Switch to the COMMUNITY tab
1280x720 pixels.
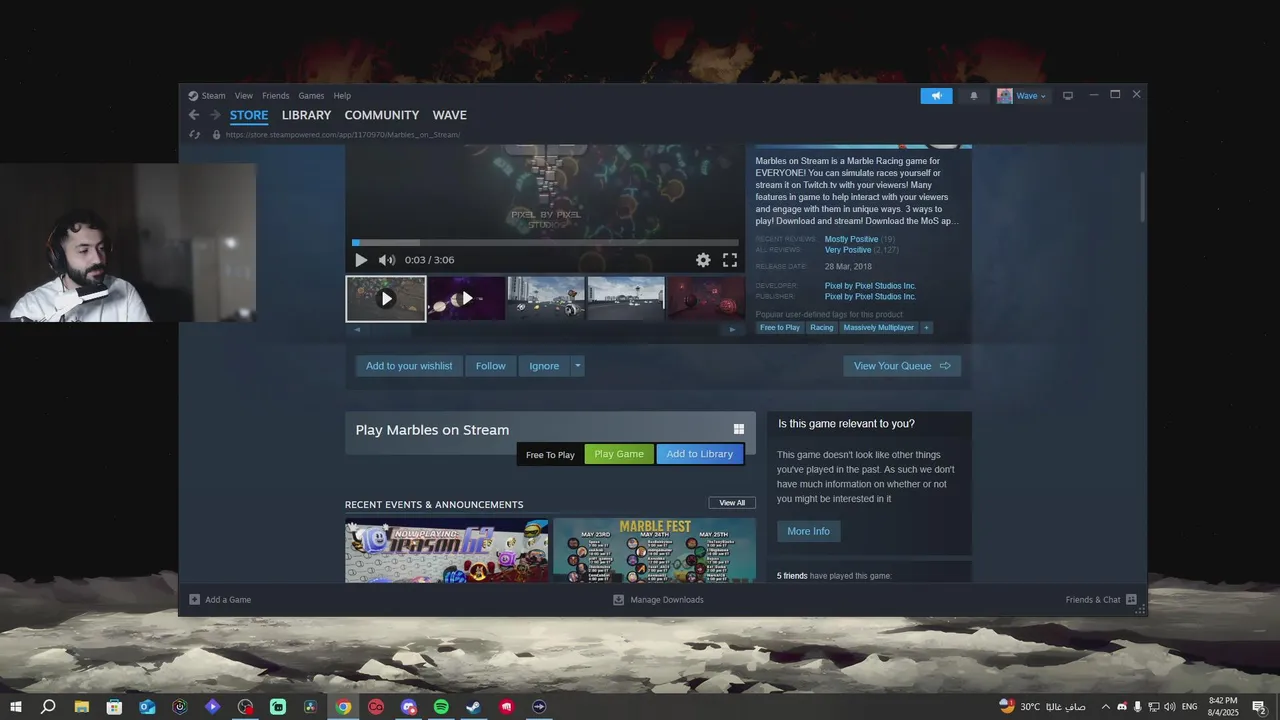pos(382,115)
